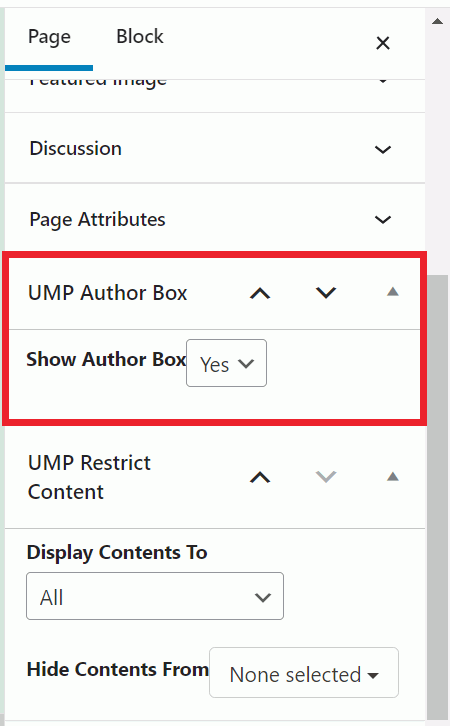Open the Show Author Box Yes dropdown
Viewport: 450px width, 726px height.
click(x=226, y=363)
